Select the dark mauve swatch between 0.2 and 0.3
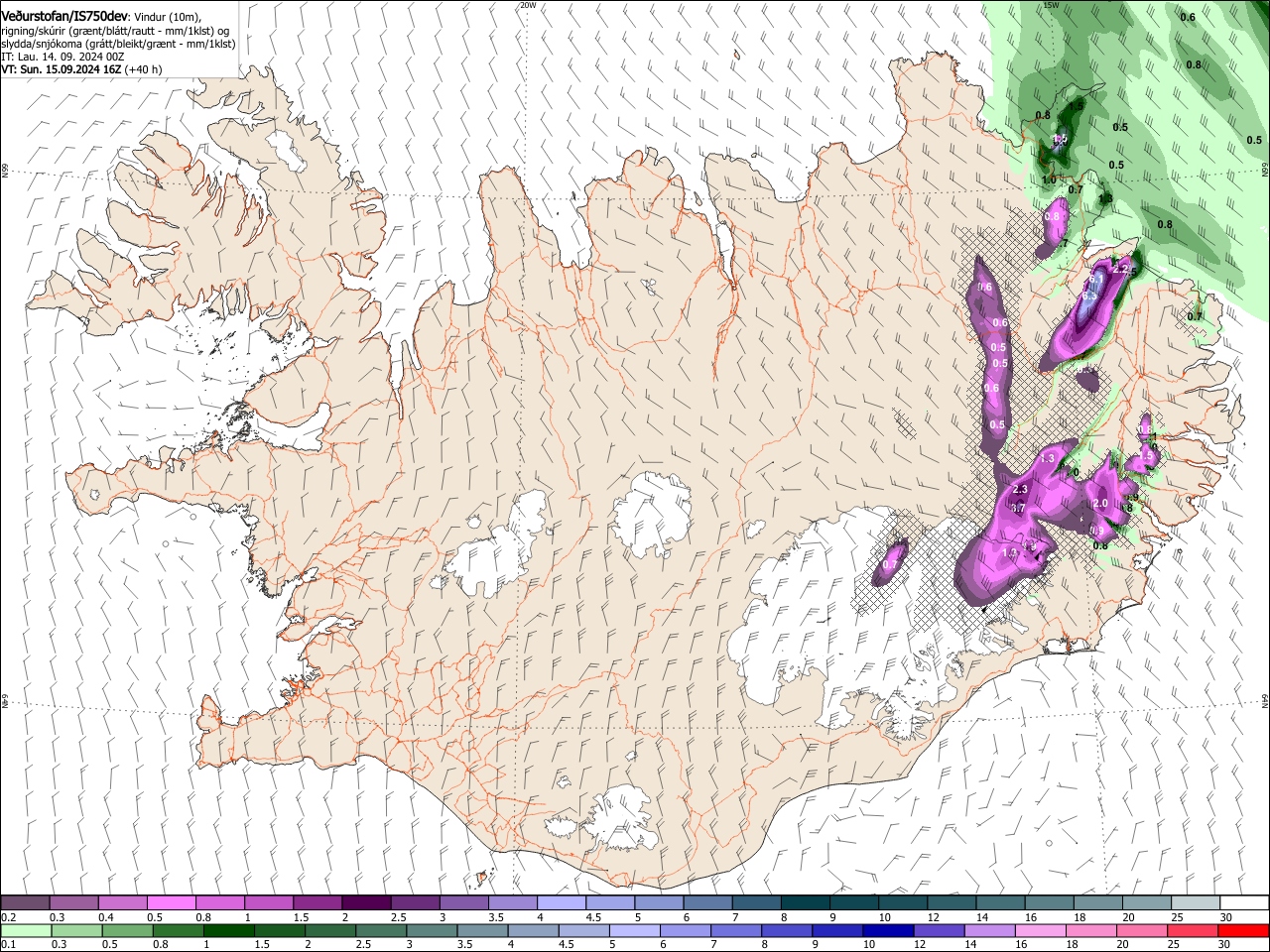This screenshot has width=1270, height=952. (x=26, y=902)
